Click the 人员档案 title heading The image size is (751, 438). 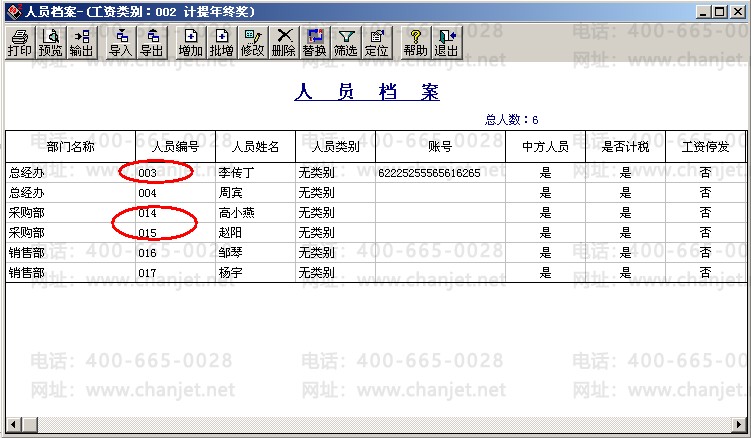coord(367,91)
